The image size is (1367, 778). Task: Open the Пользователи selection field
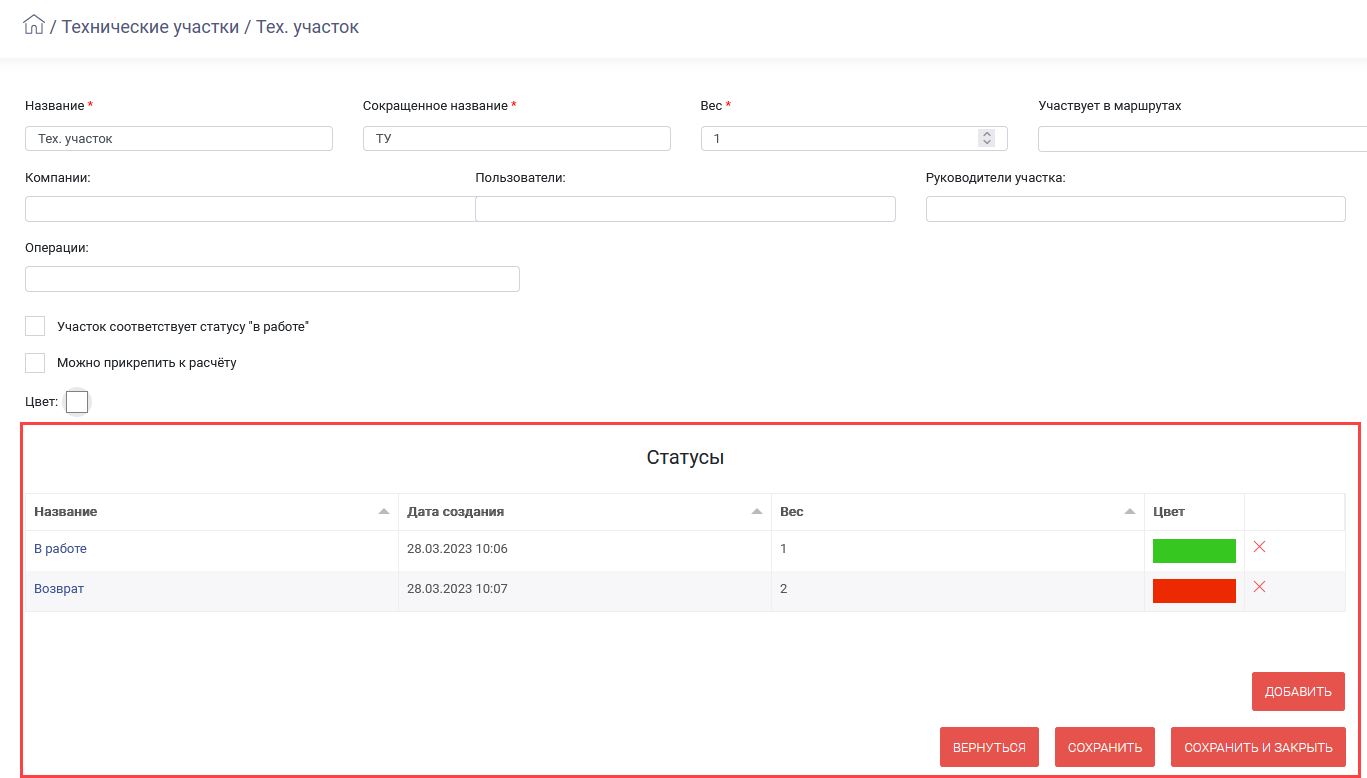(685, 209)
